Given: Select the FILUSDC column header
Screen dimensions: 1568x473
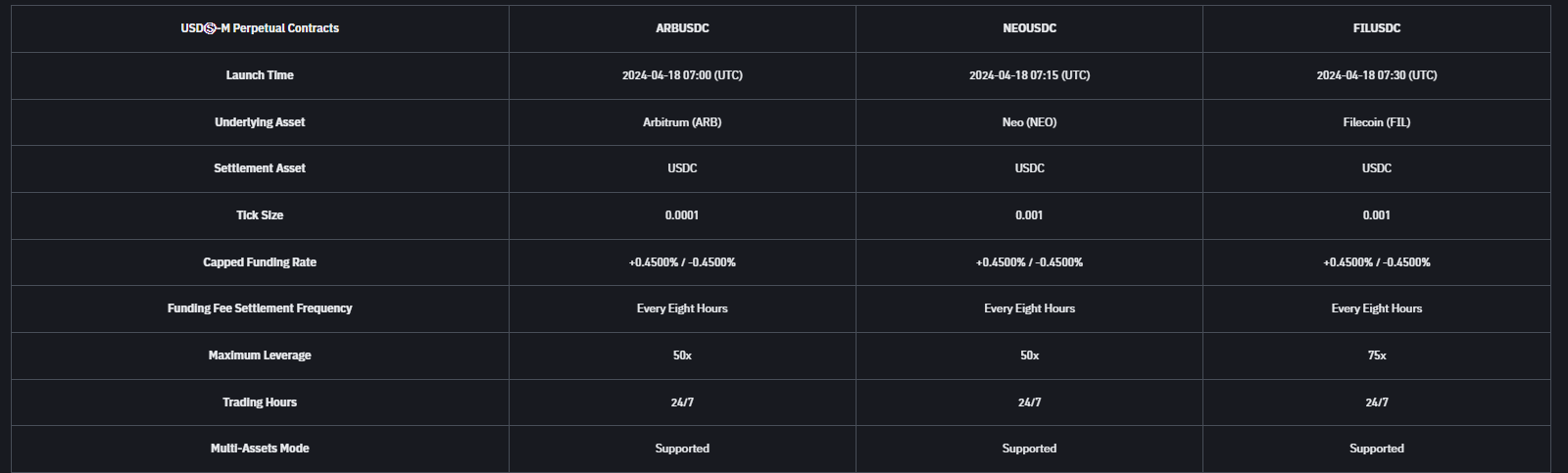Looking at the screenshot, I should [1376, 28].
